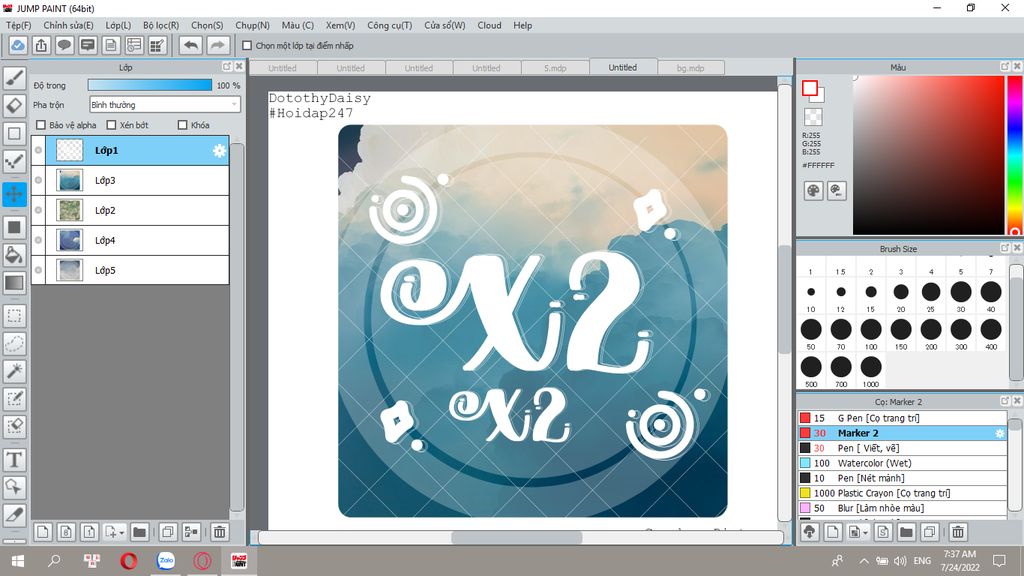Select the Brush tool in left toolbar

[x=14, y=78]
